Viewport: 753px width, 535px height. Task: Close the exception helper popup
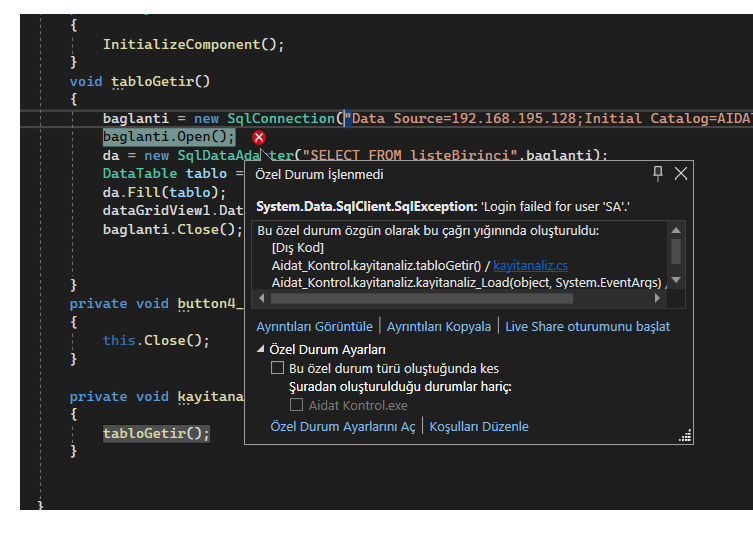click(x=680, y=173)
